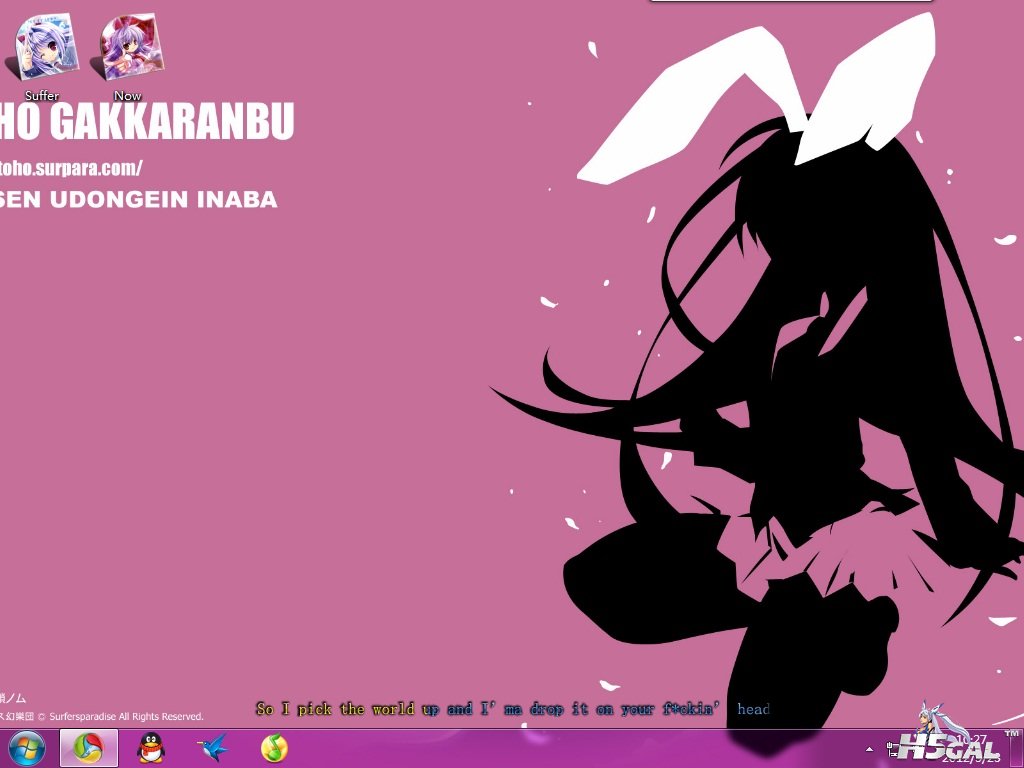The width and height of the screenshot is (1024, 768).
Task: Click the Show Desktop button
Action: click(x=1016, y=748)
